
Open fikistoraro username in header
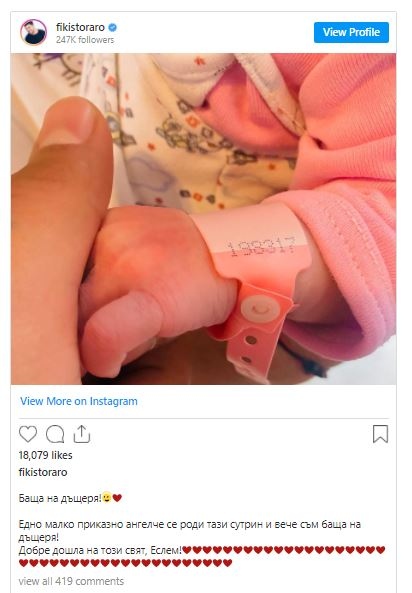click(80, 27)
